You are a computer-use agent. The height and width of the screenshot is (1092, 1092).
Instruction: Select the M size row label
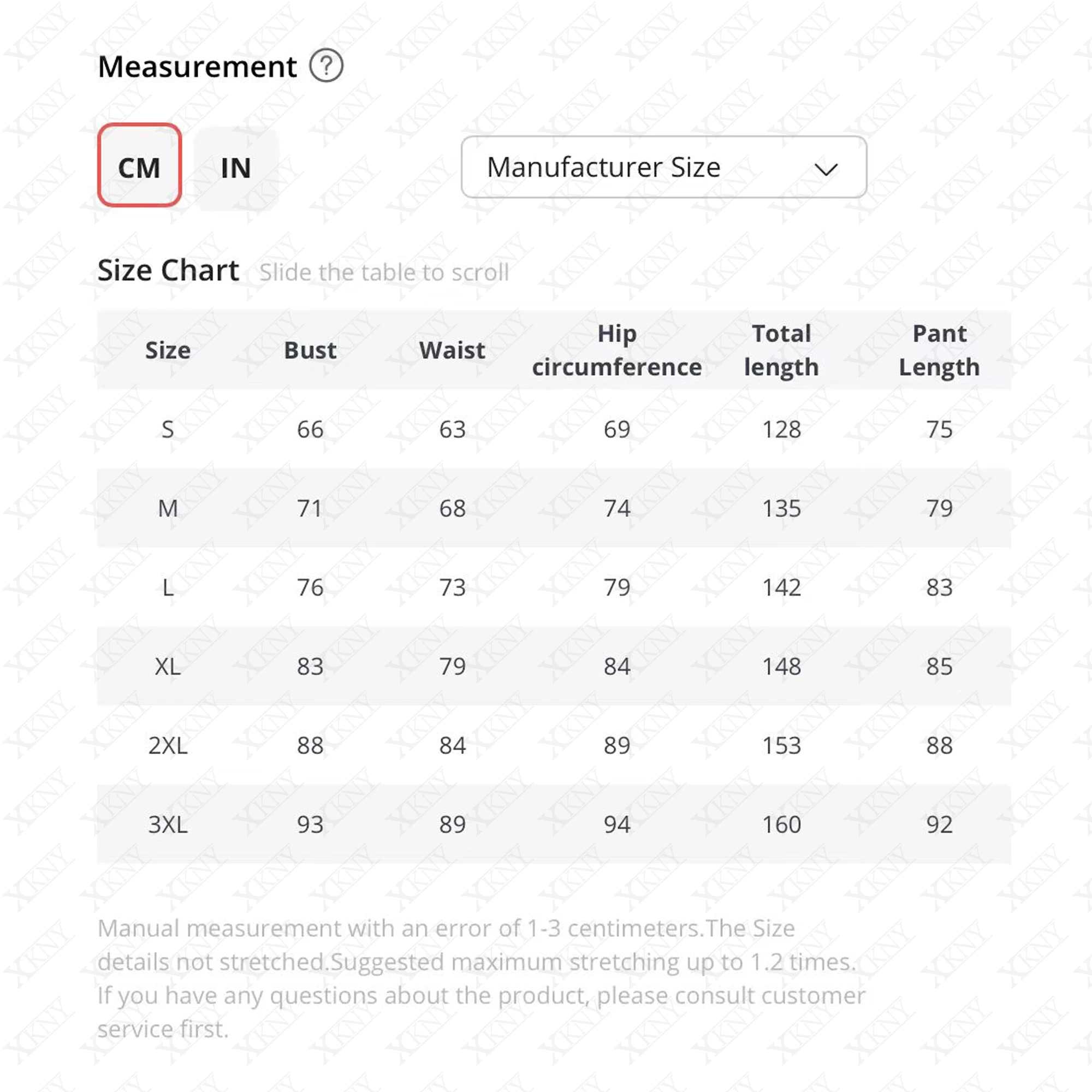[168, 509]
